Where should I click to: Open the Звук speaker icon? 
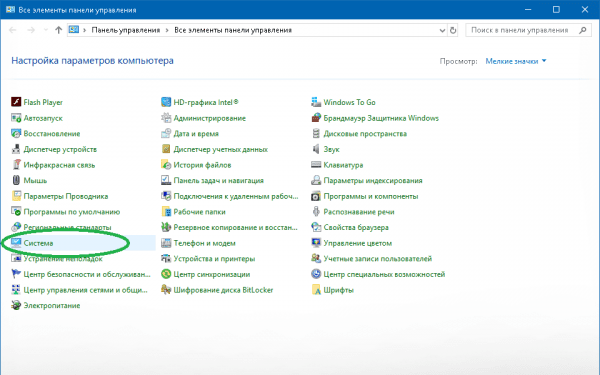pyautogui.click(x=316, y=149)
